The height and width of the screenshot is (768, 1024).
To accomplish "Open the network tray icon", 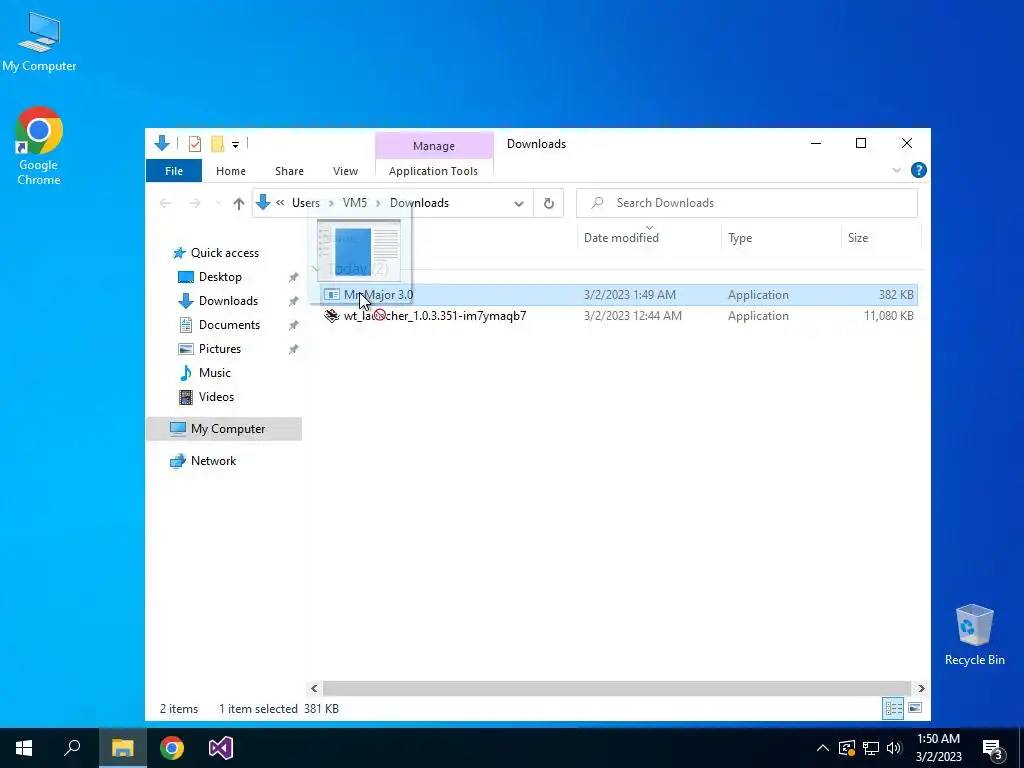I will coord(871,748).
